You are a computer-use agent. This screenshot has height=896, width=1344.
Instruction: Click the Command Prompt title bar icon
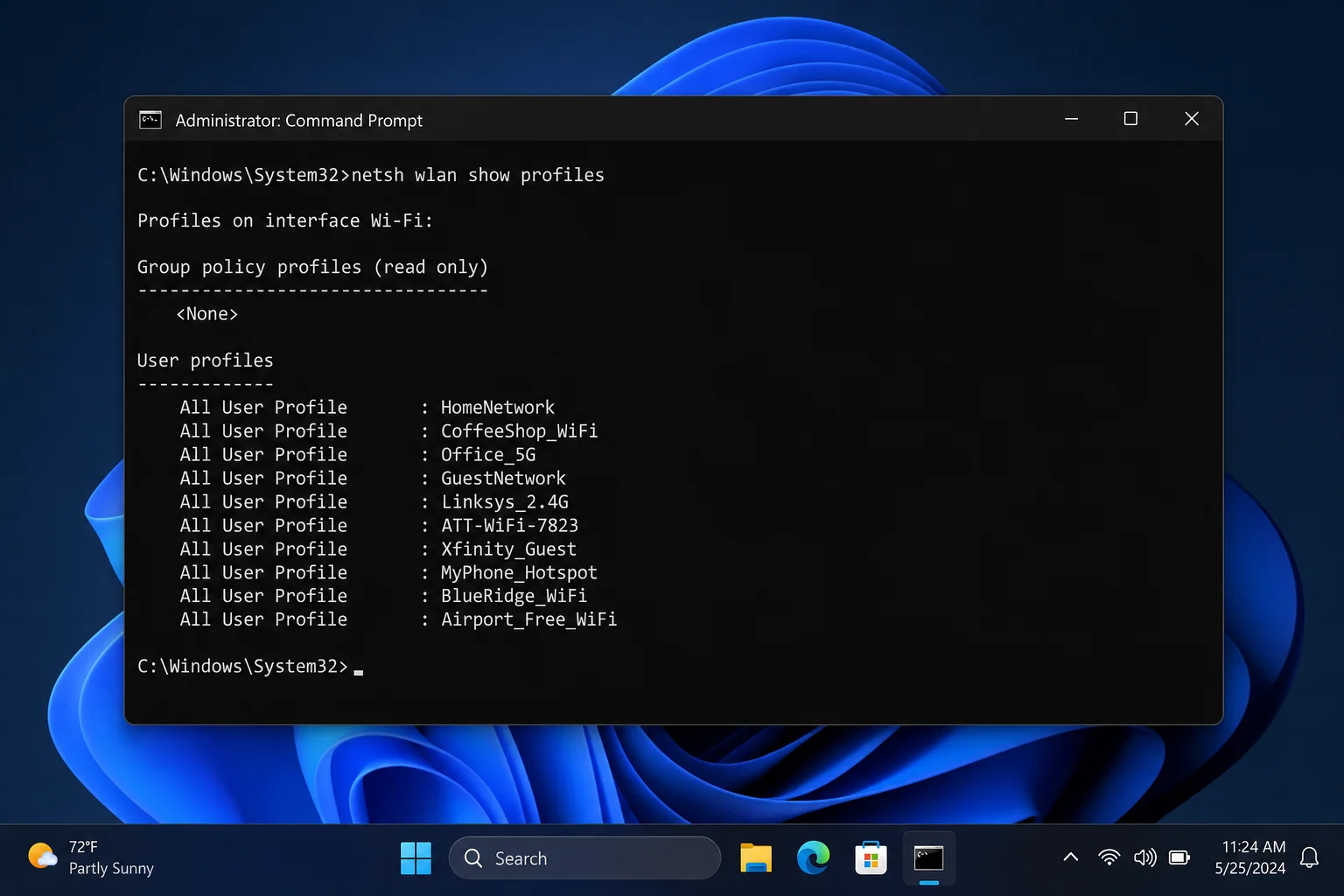tap(150, 120)
